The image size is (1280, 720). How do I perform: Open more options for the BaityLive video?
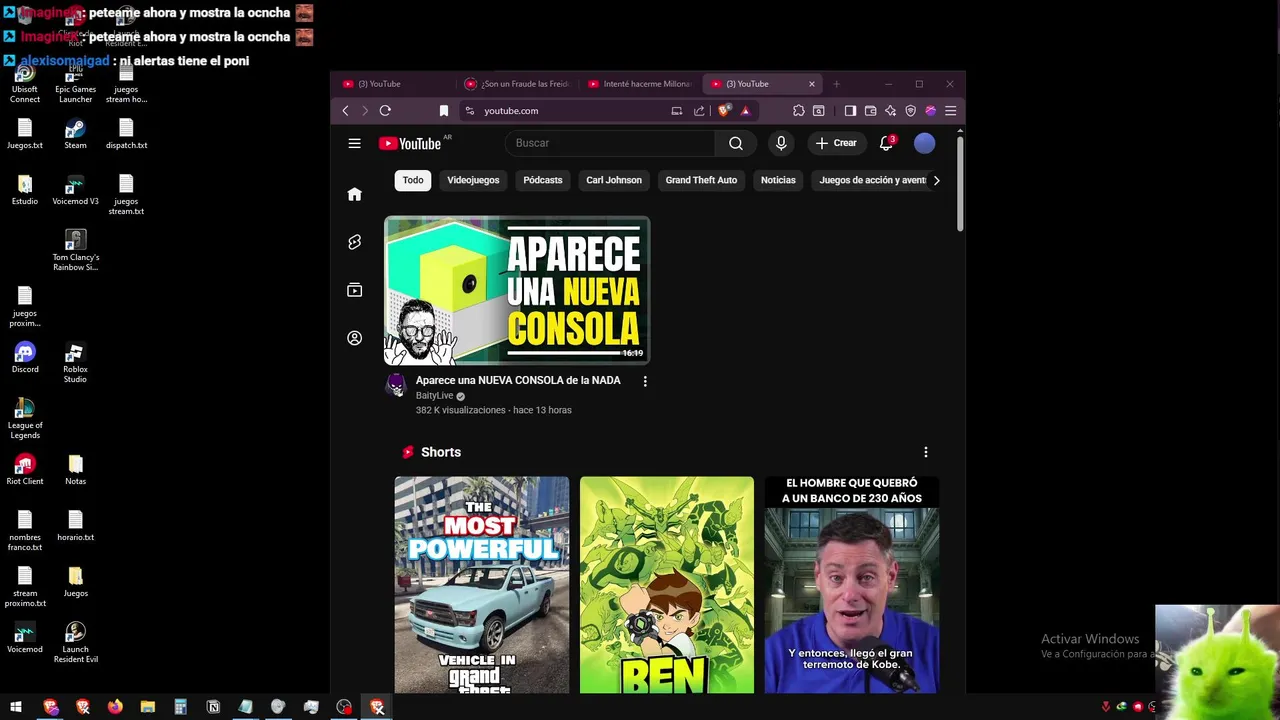coord(645,381)
